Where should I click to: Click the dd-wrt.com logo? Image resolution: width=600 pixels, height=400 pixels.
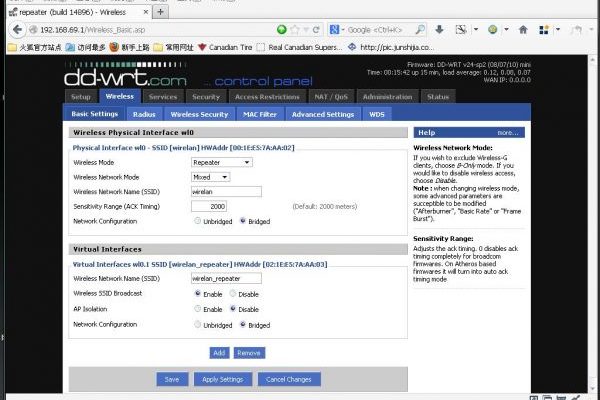pos(126,75)
